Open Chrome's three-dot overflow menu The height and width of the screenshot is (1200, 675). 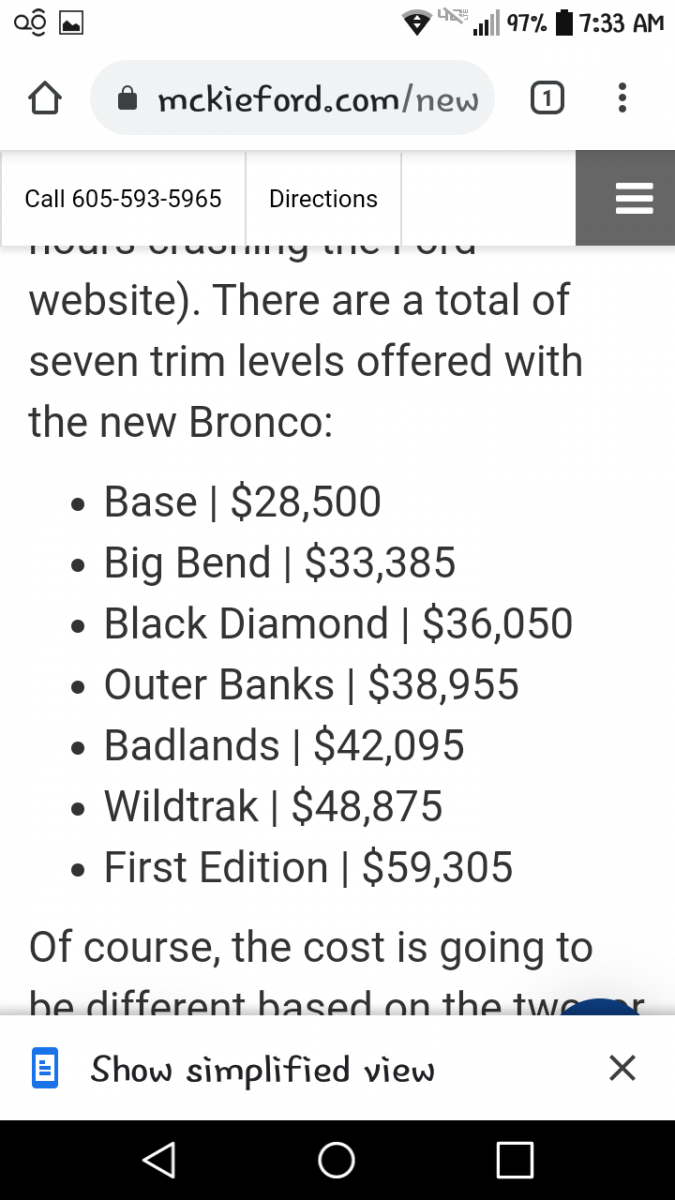pos(622,98)
